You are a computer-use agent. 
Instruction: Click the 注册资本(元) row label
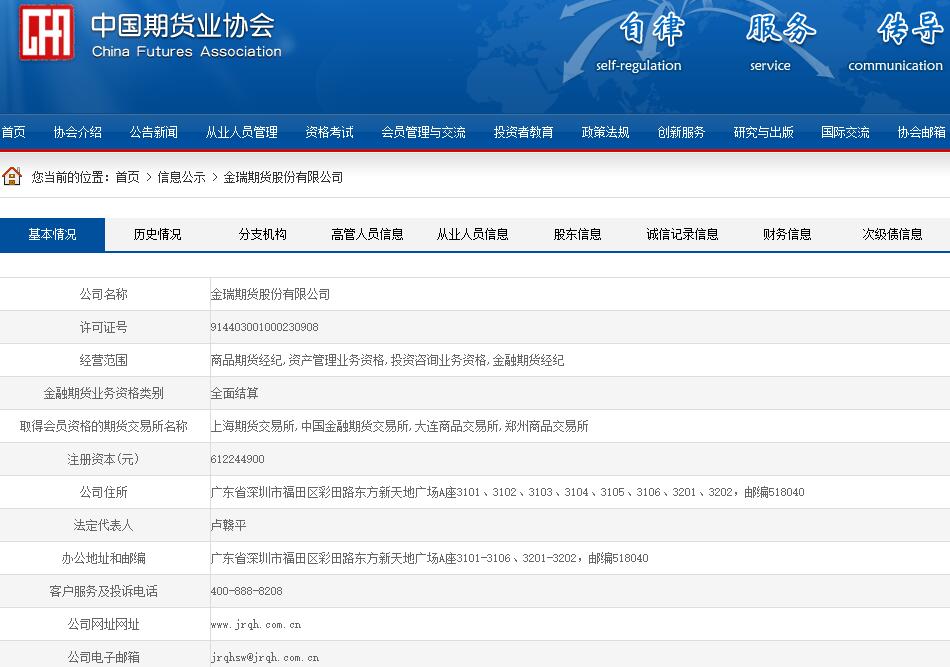coord(104,459)
